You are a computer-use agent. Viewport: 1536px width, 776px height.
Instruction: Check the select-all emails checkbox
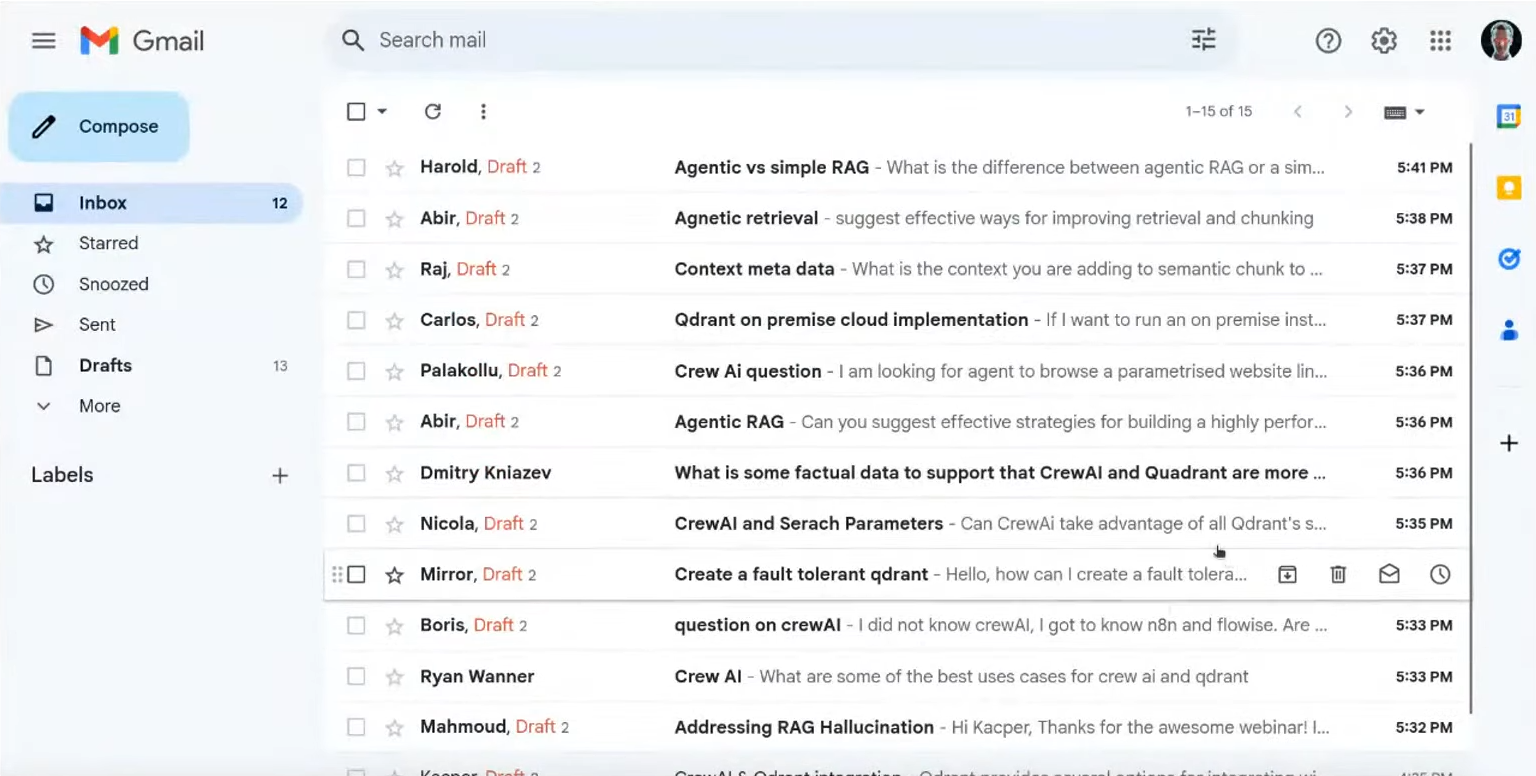pos(357,111)
